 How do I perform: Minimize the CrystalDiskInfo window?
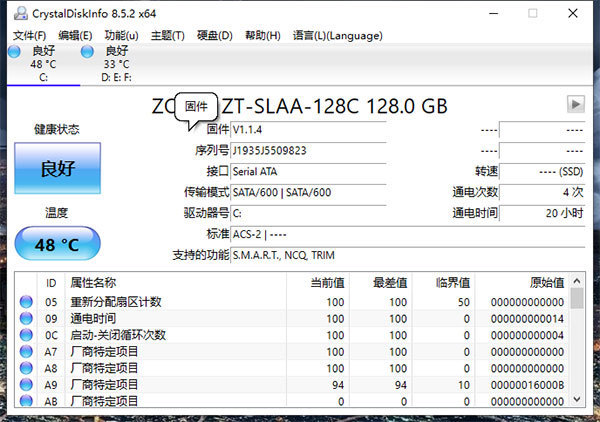tap(494, 13)
